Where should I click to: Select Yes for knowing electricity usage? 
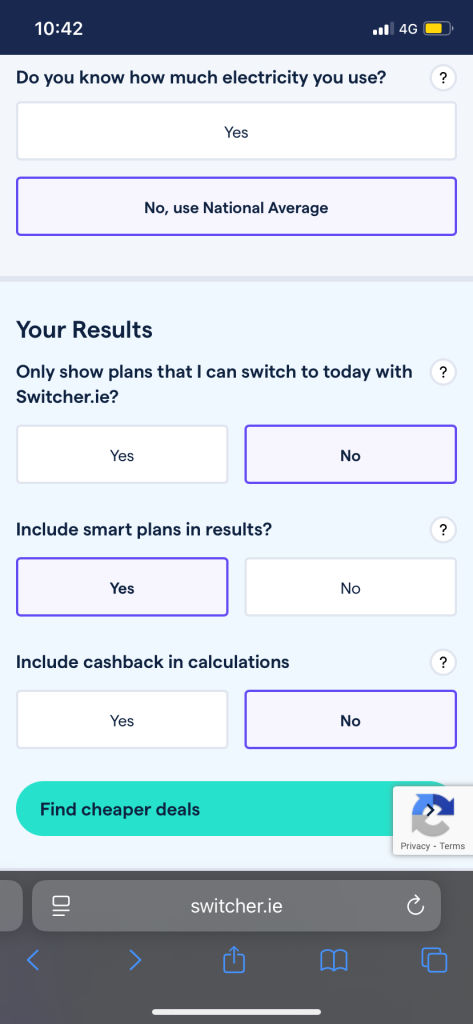pyautogui.click(x=236, y=131)
